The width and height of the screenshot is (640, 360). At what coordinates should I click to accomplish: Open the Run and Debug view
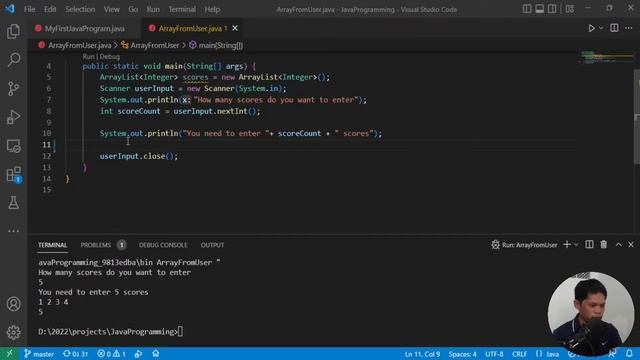tap(13, 117)
